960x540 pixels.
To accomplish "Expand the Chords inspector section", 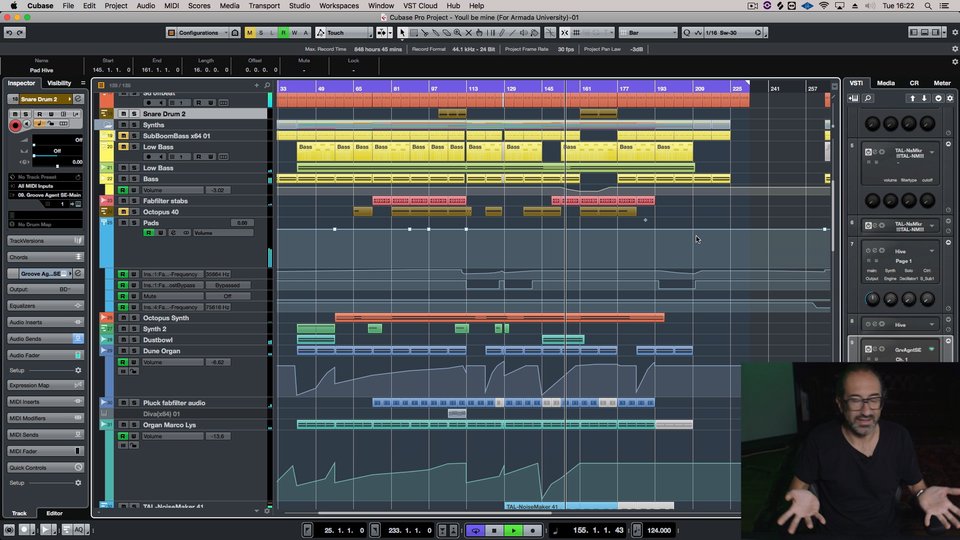I will point(45,257).
